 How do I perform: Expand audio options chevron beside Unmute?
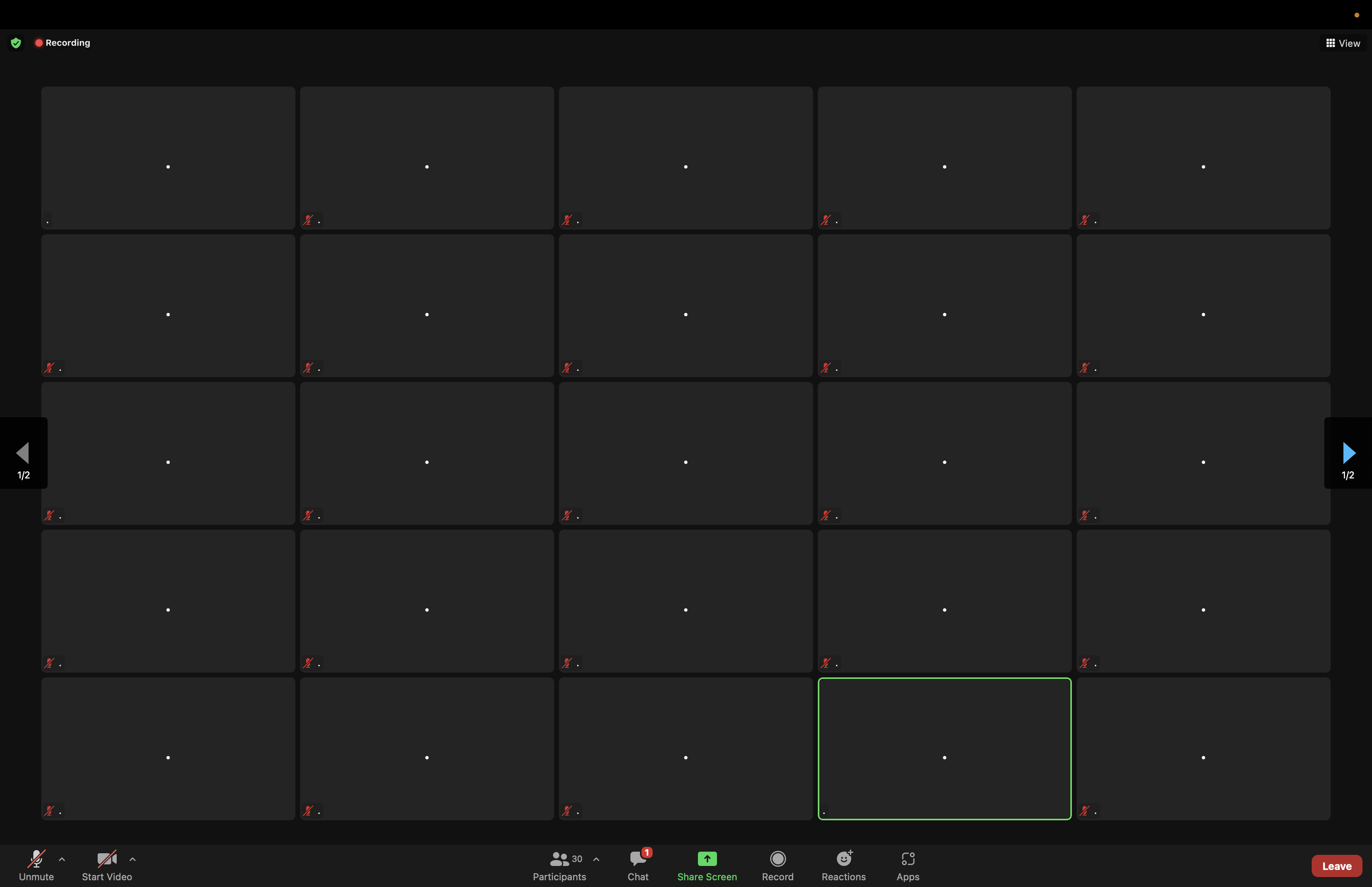coord(62,859)
